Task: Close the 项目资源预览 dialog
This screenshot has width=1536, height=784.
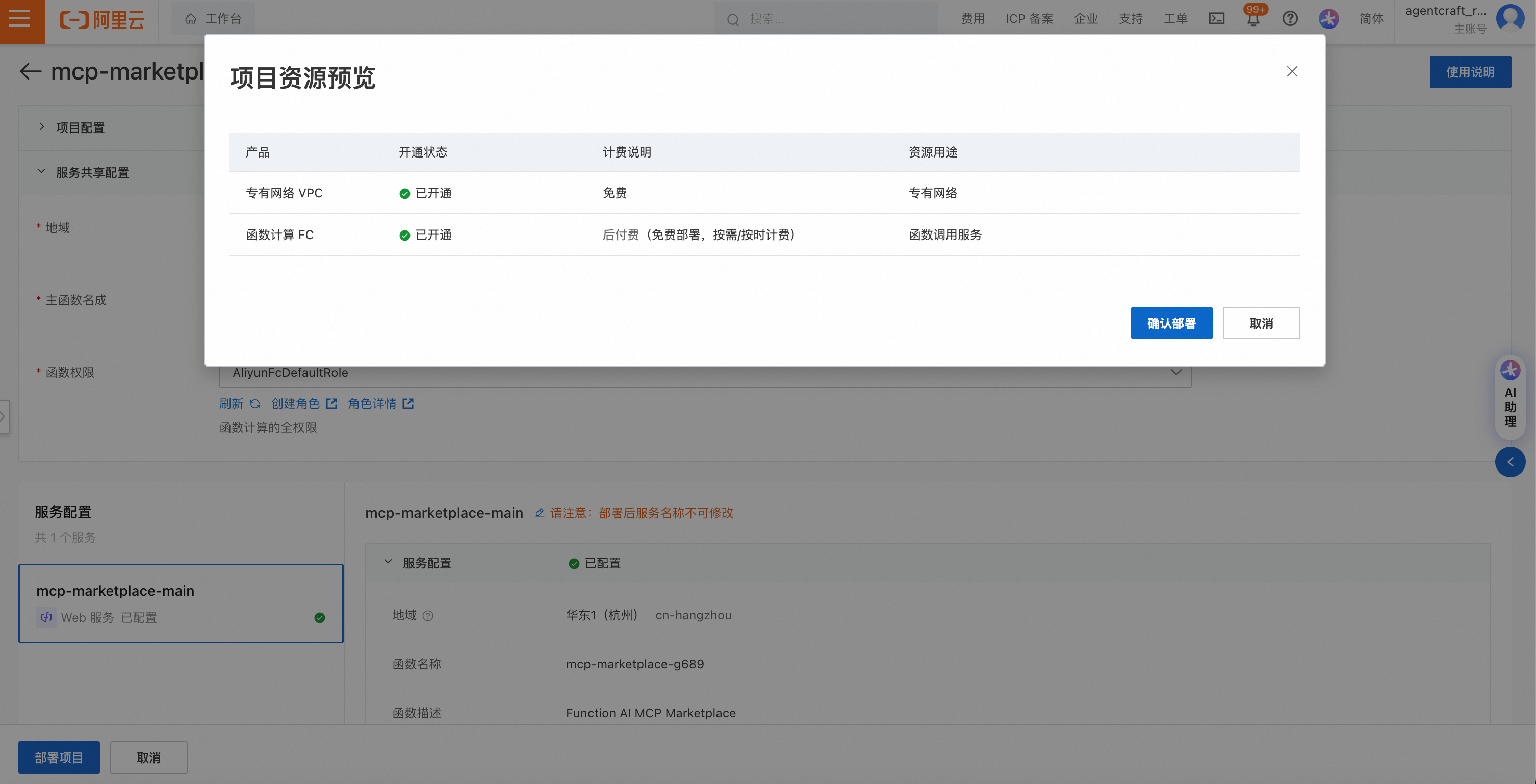Action: [1292, 71]
